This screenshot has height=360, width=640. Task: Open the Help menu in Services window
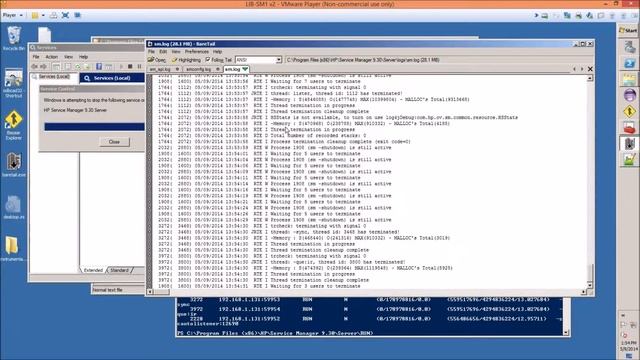[83, 57]
